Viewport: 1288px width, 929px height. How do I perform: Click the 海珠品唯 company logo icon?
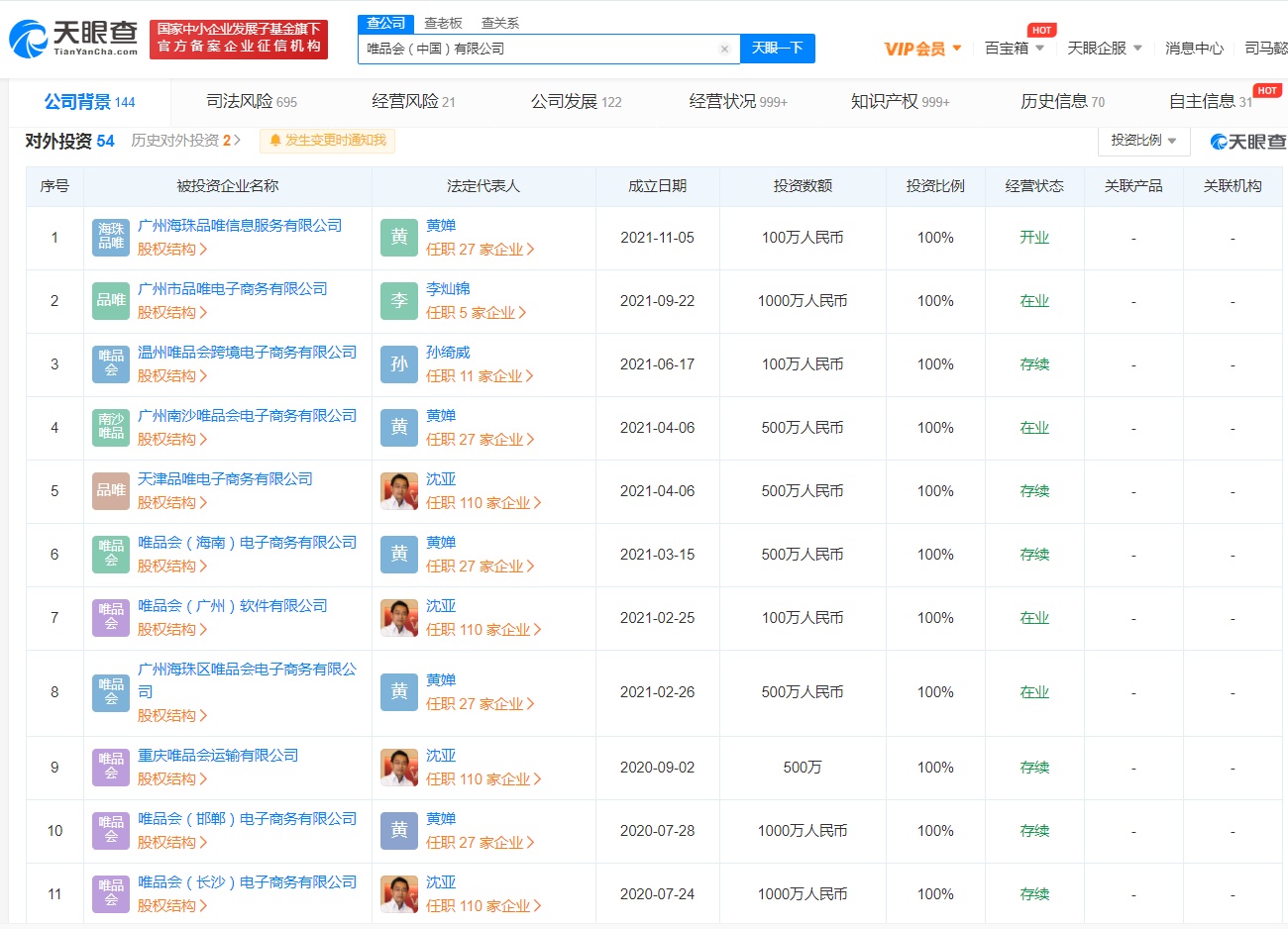click(x=111, y=238)
